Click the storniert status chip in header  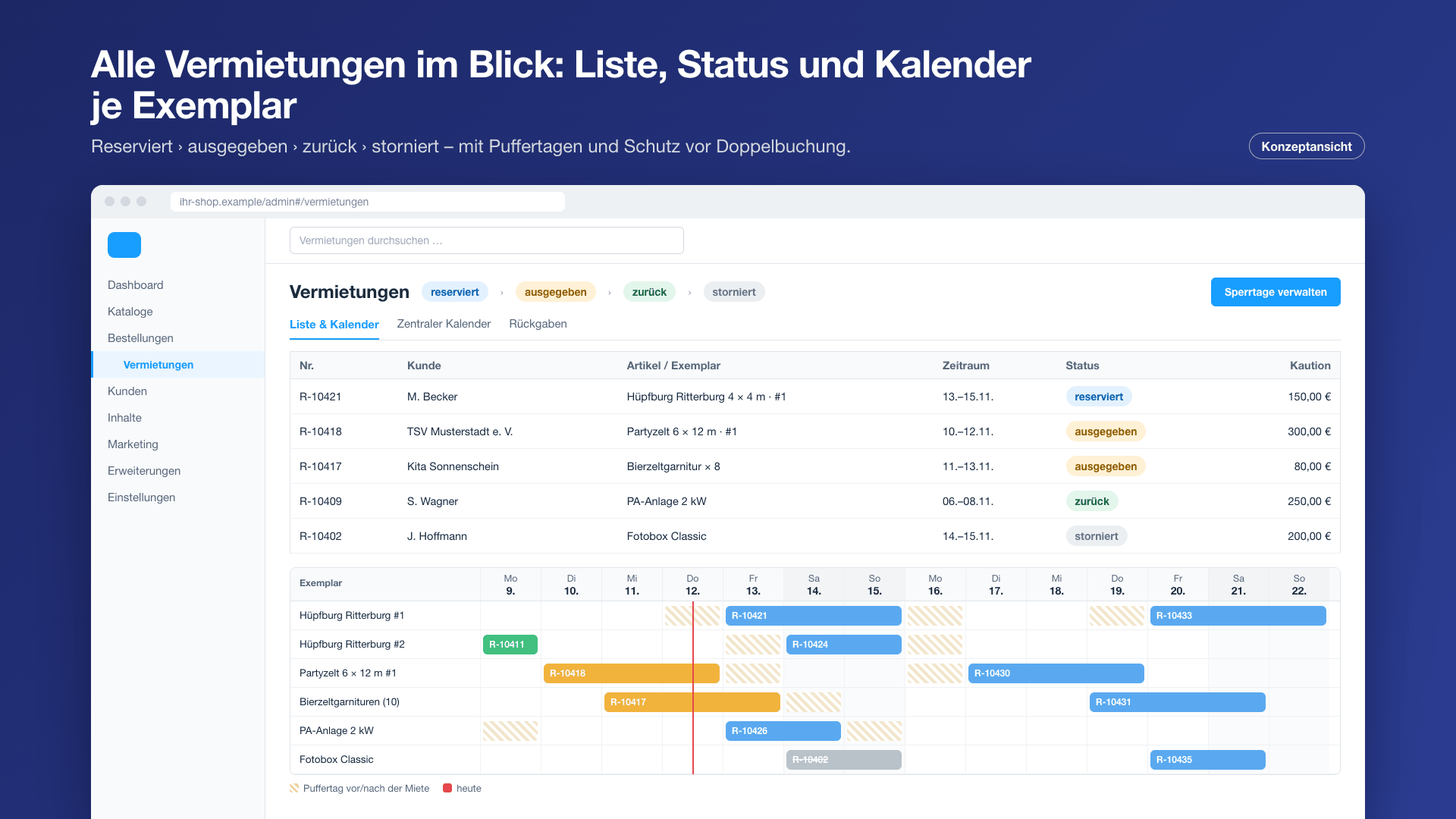click(734, 292)
